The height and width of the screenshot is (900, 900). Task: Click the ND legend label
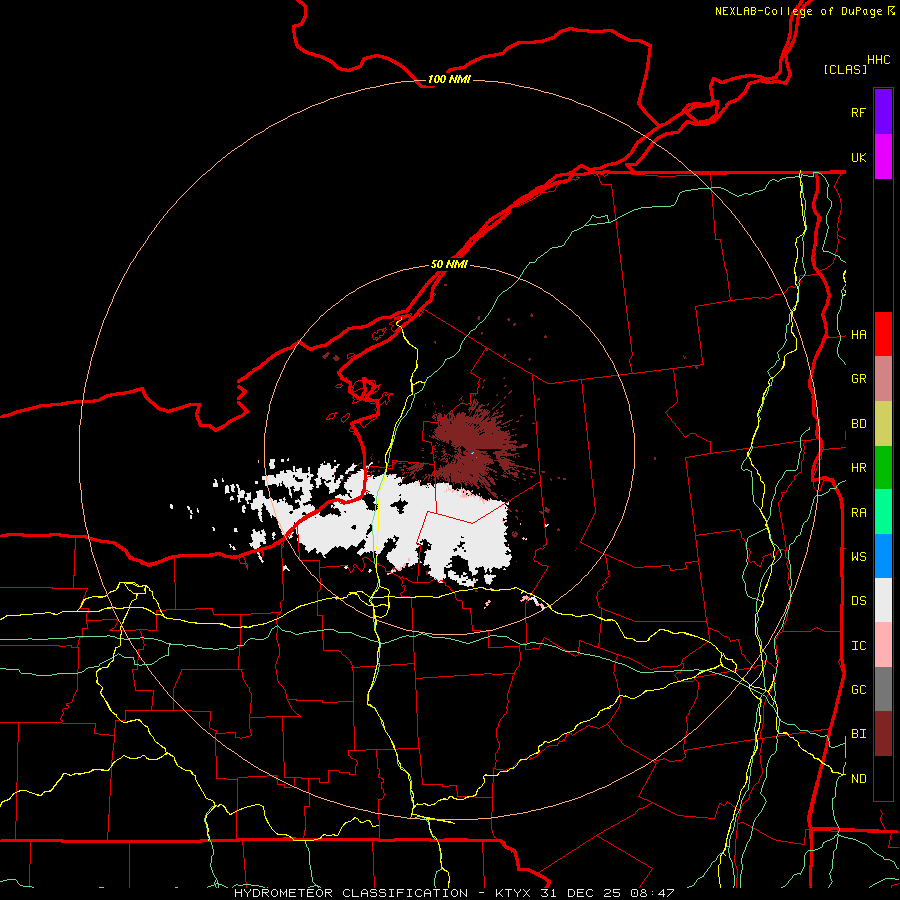coord(858,779)
